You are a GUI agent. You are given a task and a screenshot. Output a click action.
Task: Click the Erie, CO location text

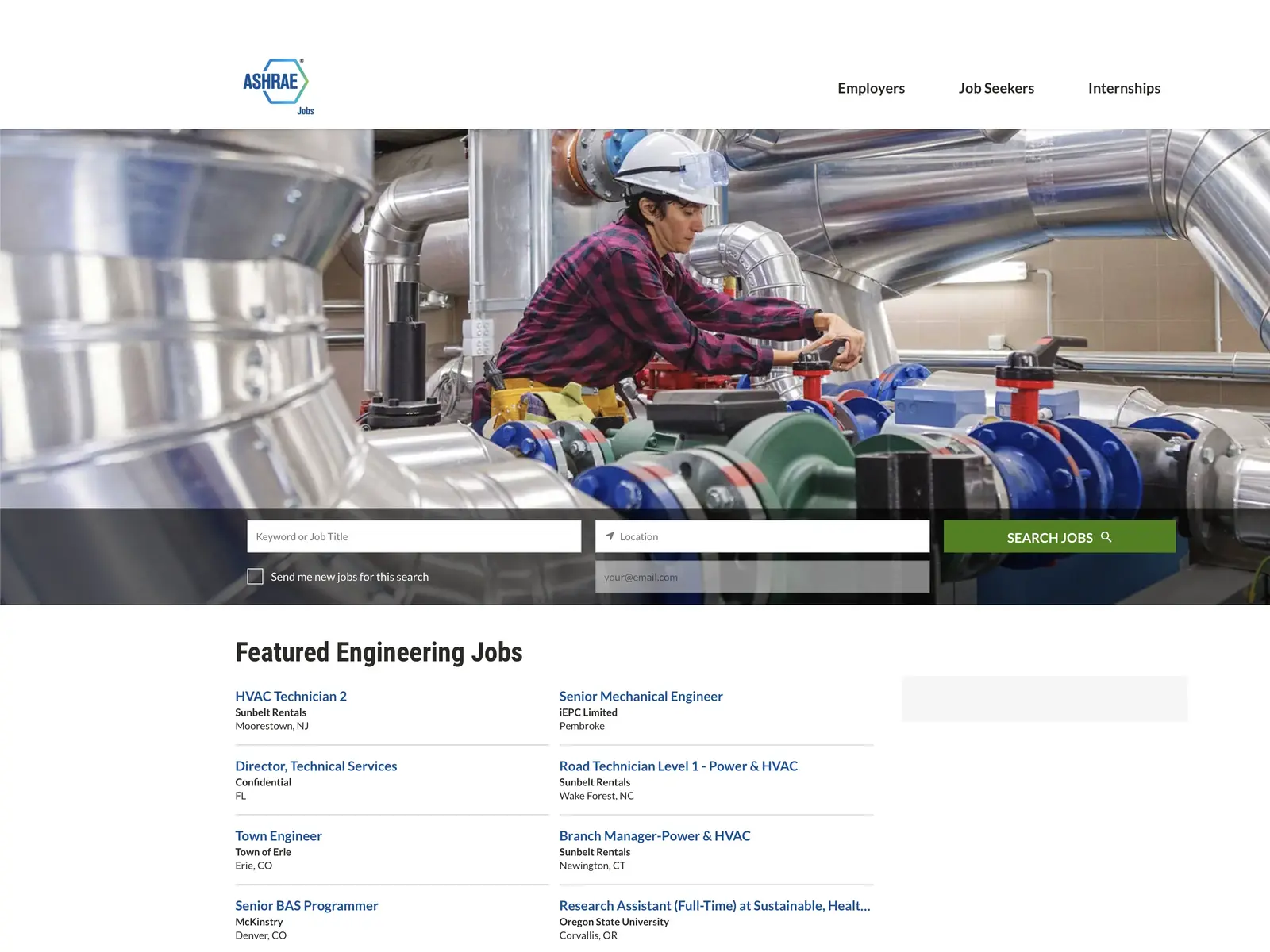253,866
